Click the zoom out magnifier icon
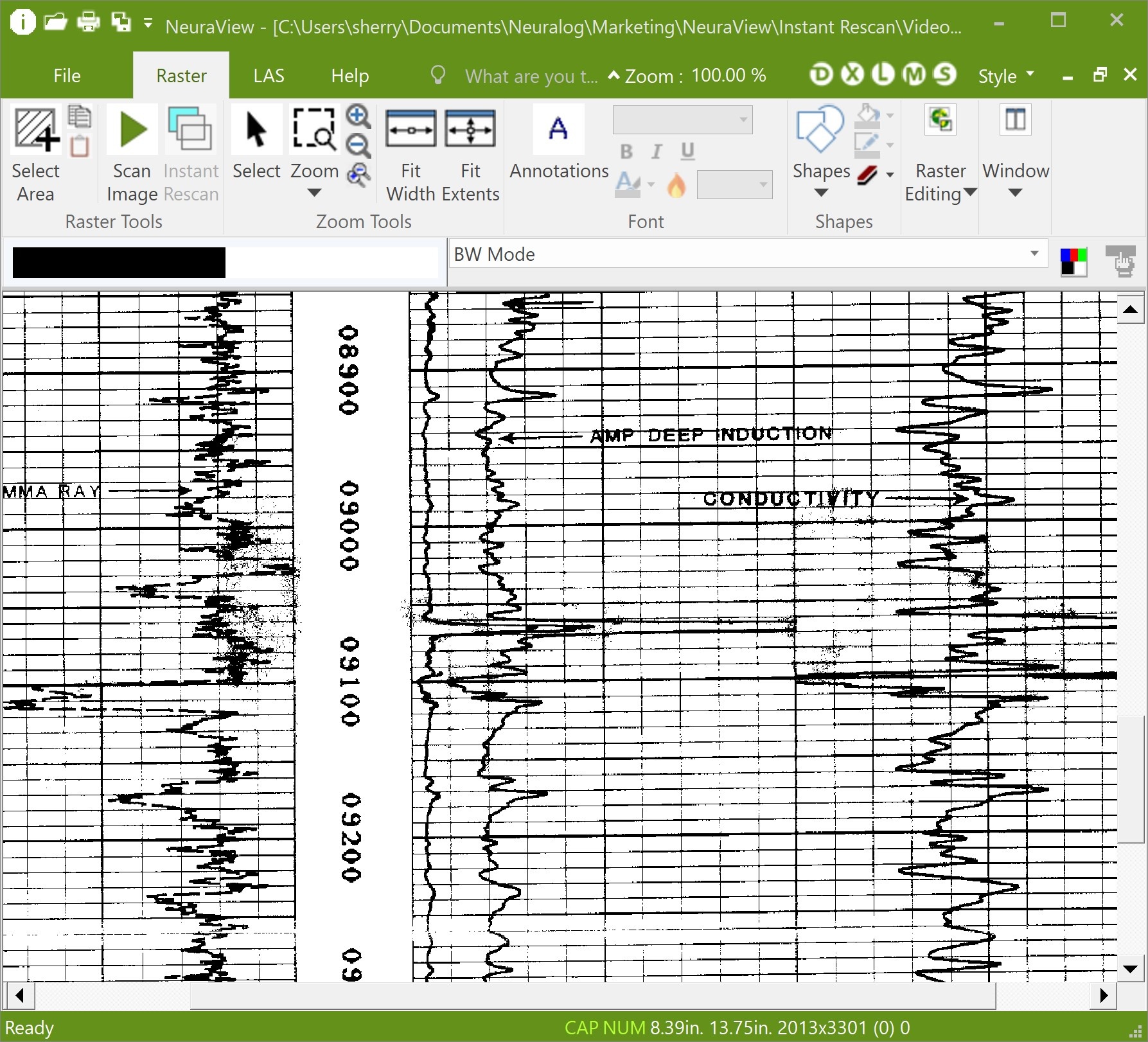1148x1042 pixels. click(358, 145)
